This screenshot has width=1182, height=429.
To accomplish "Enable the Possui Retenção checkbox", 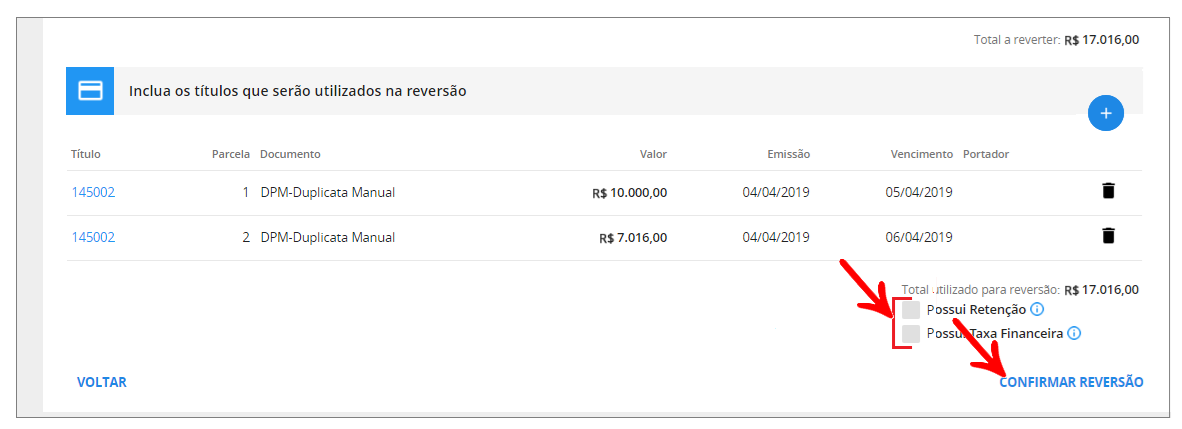I will coord(911,310).
